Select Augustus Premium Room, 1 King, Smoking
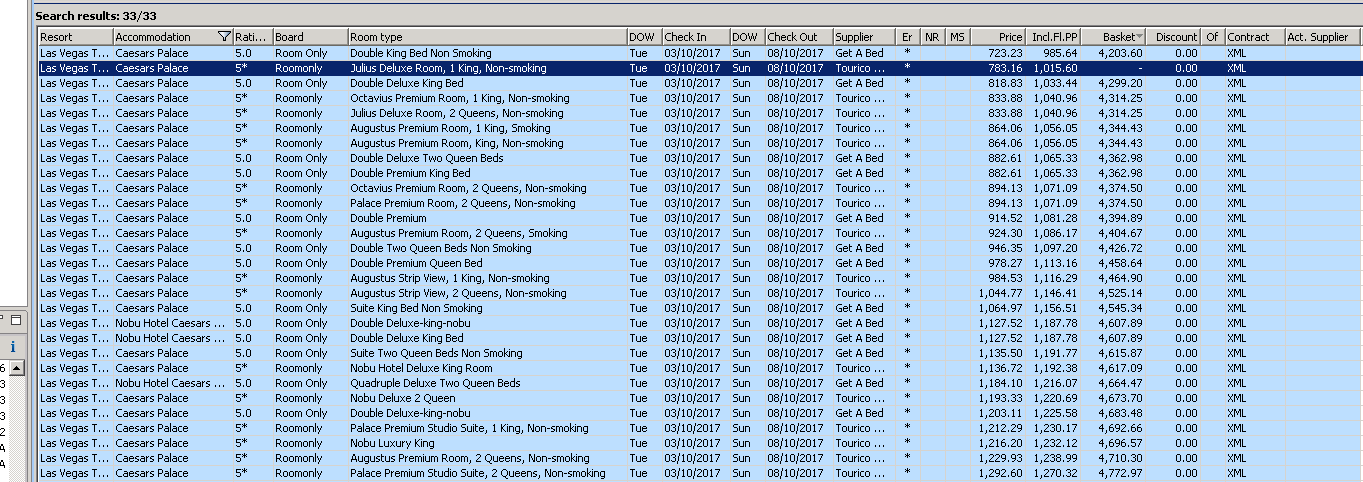 tap(700, 128)
